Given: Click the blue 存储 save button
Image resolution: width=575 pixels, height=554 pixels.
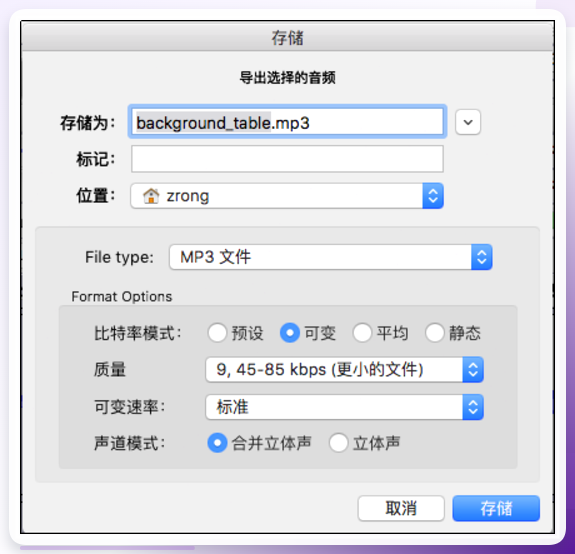Looking at the screenshot, I should [496, 508].
